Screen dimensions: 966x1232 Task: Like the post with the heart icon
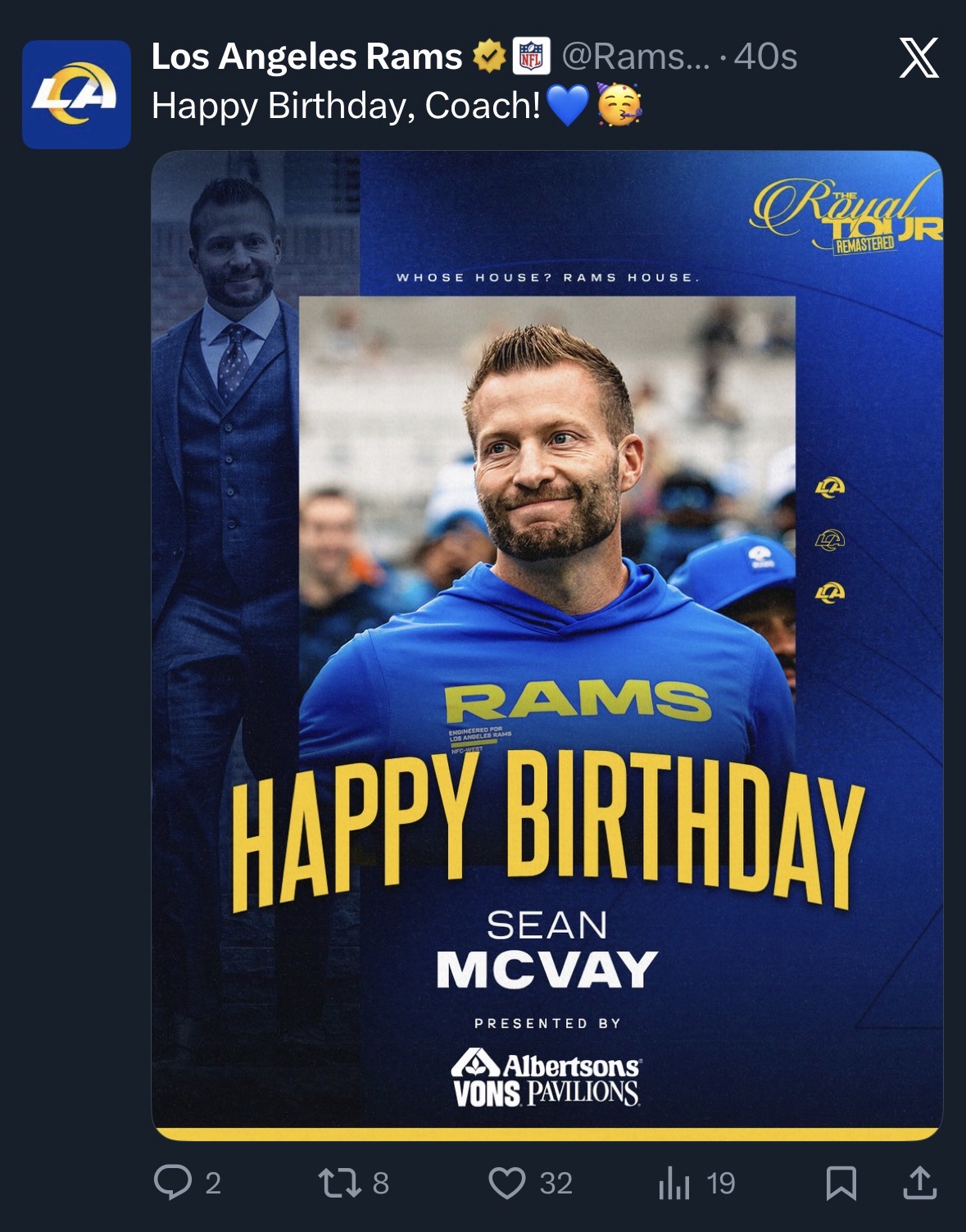click(506, 1183)
